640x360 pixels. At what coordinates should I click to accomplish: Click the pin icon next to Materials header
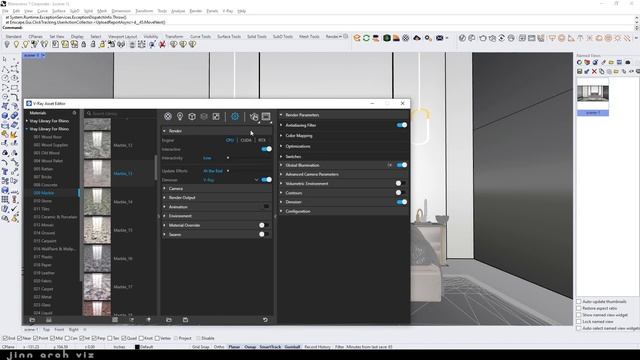(74, 113)
